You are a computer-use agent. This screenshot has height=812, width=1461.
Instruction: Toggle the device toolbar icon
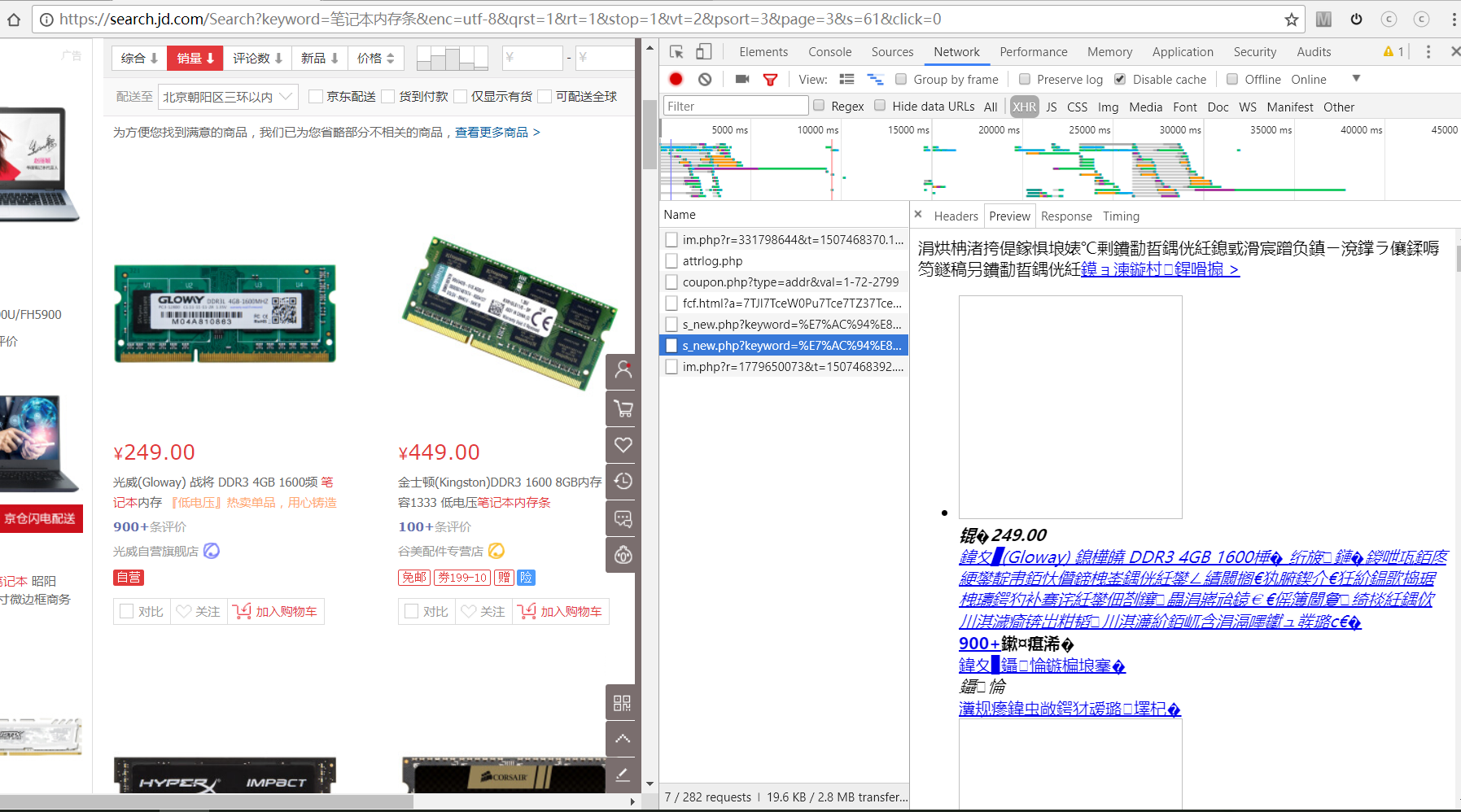[x=704, y=52]
